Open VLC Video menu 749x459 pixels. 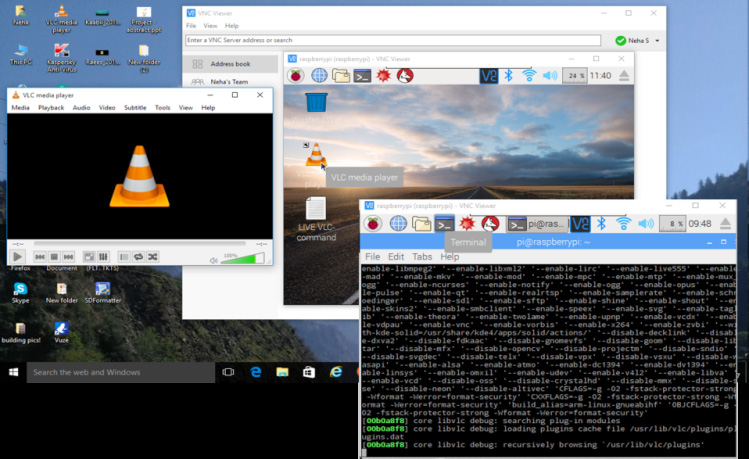pyautogui.click(x=107, y=107)
